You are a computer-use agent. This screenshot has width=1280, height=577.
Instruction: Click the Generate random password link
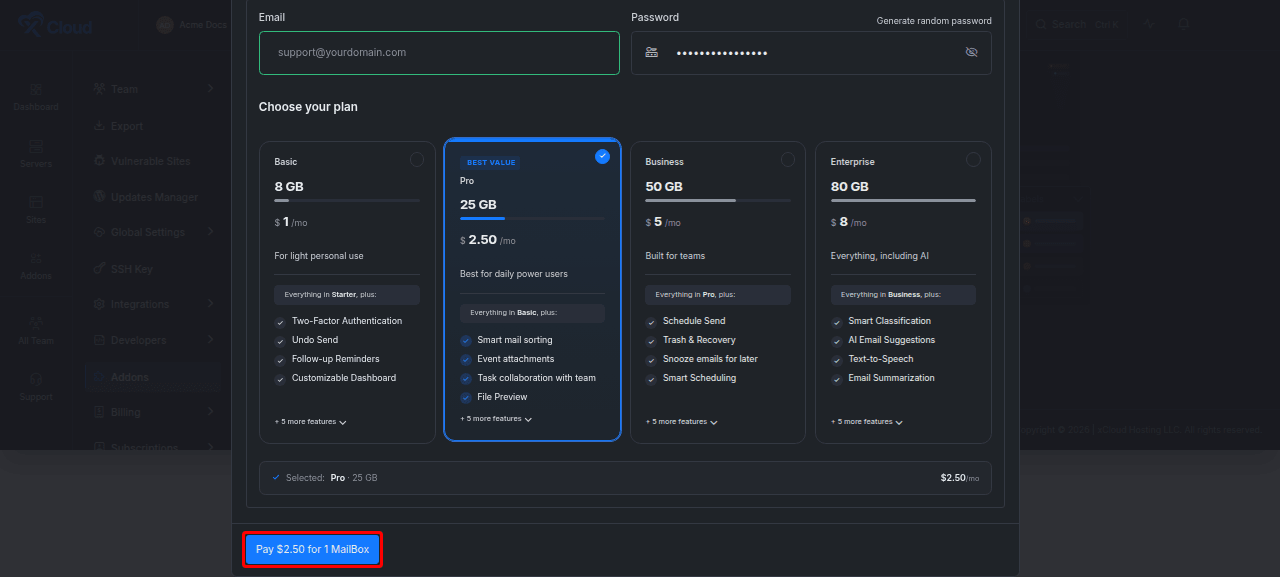[x=934, y=21]
